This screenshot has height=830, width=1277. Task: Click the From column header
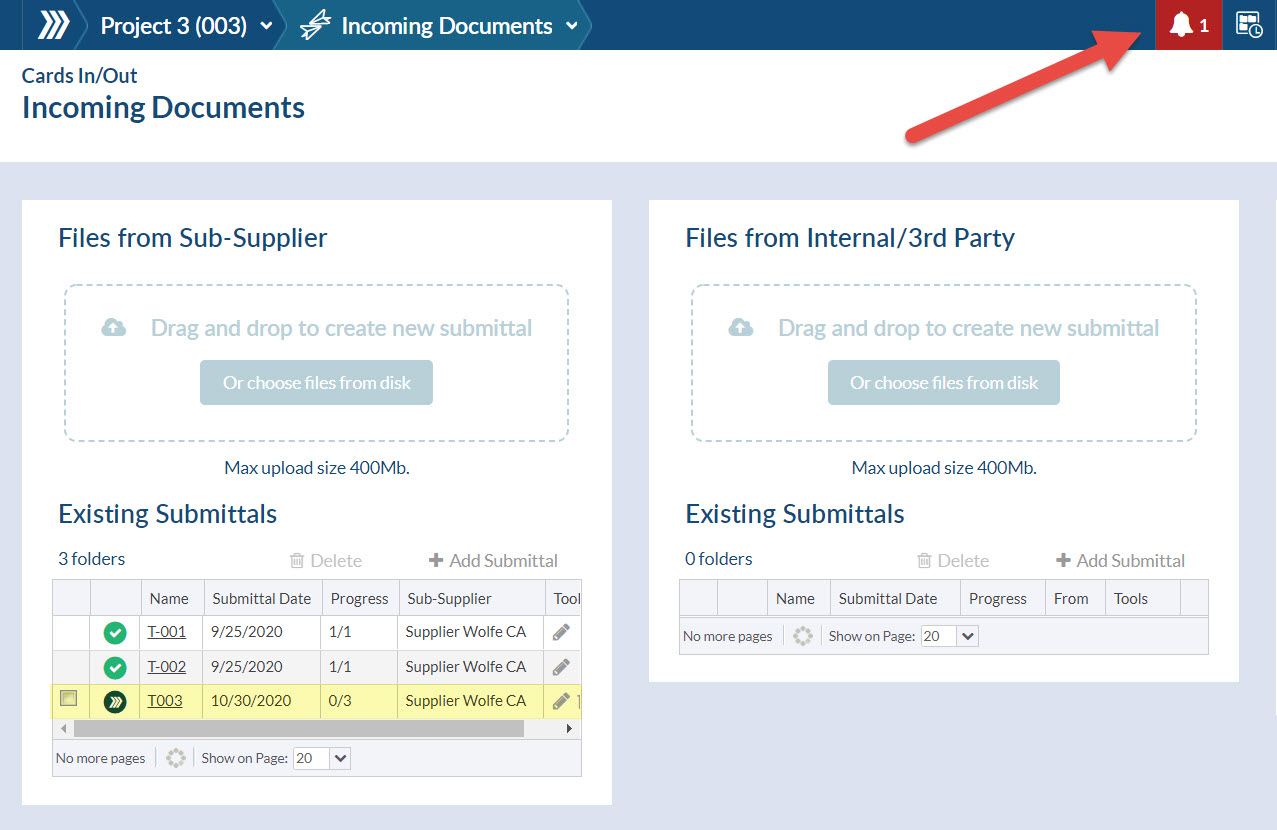click(x=1075, y=598)
